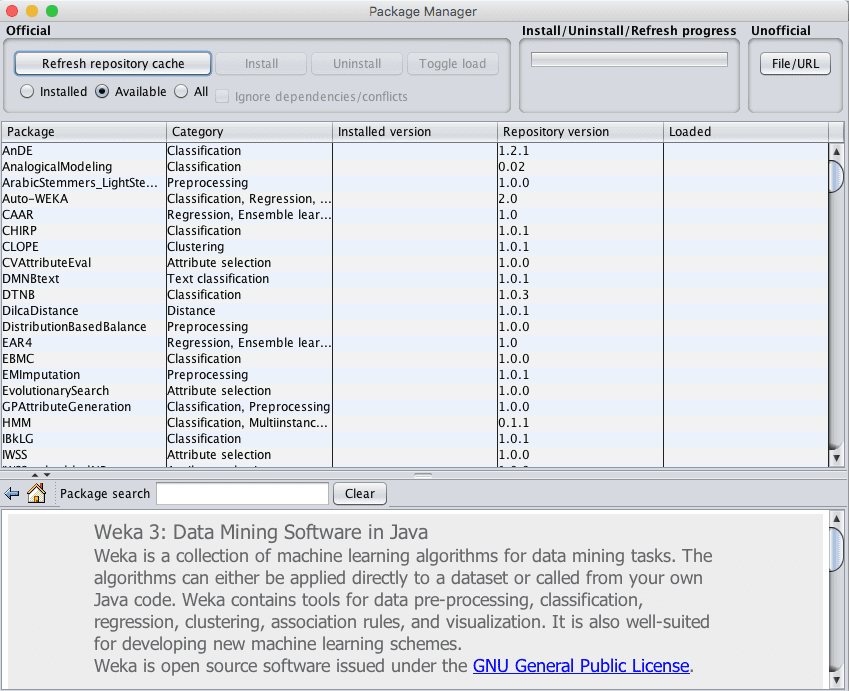Select the Auto-WEKA package
The width and height of the screenshot is (849, 691).
(415, 199)
